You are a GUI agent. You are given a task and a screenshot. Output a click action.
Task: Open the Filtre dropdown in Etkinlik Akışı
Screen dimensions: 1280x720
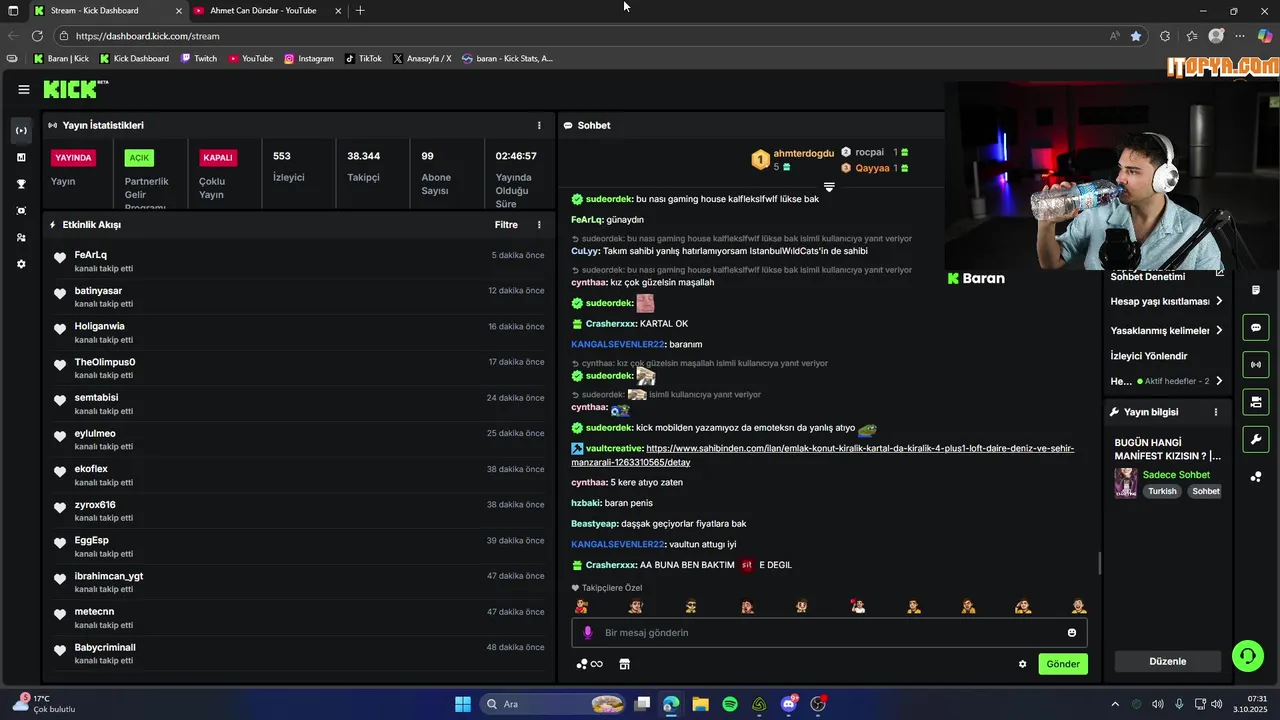(506, 225)
